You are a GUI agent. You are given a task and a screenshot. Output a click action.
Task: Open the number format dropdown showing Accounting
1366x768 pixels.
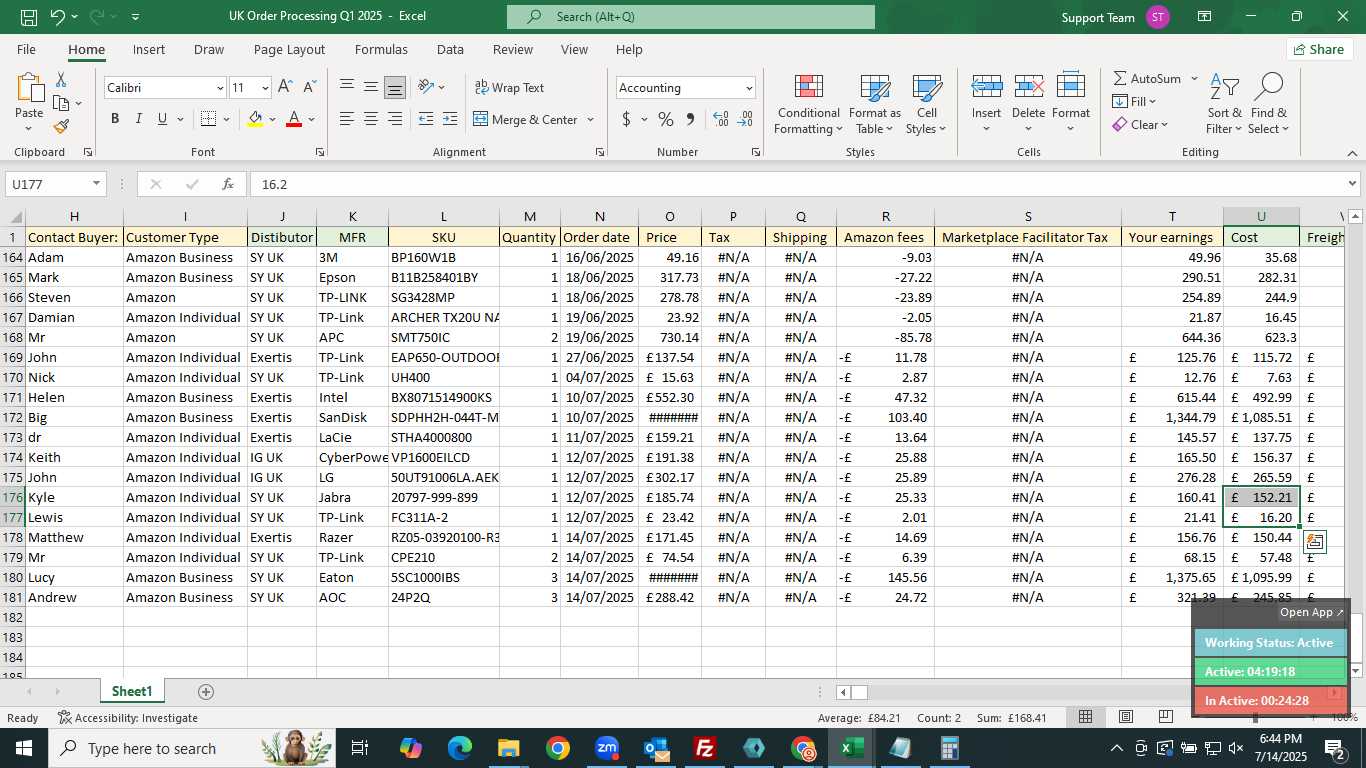pyautogui.click(x=749, y=88)
